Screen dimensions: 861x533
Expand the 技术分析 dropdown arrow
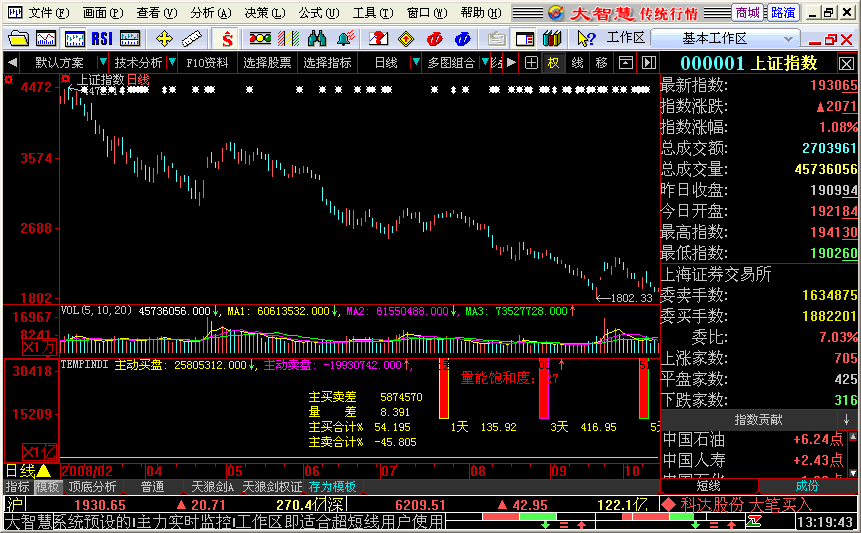pyautogui.click(x=172, y=62)
